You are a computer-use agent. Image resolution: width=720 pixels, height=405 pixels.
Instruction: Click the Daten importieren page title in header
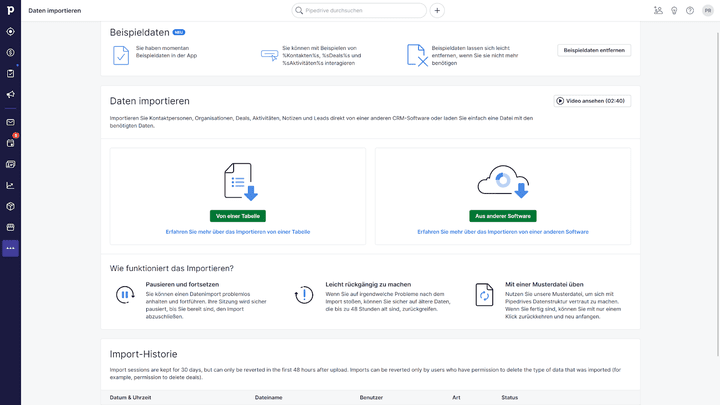[x=55, y=11]
